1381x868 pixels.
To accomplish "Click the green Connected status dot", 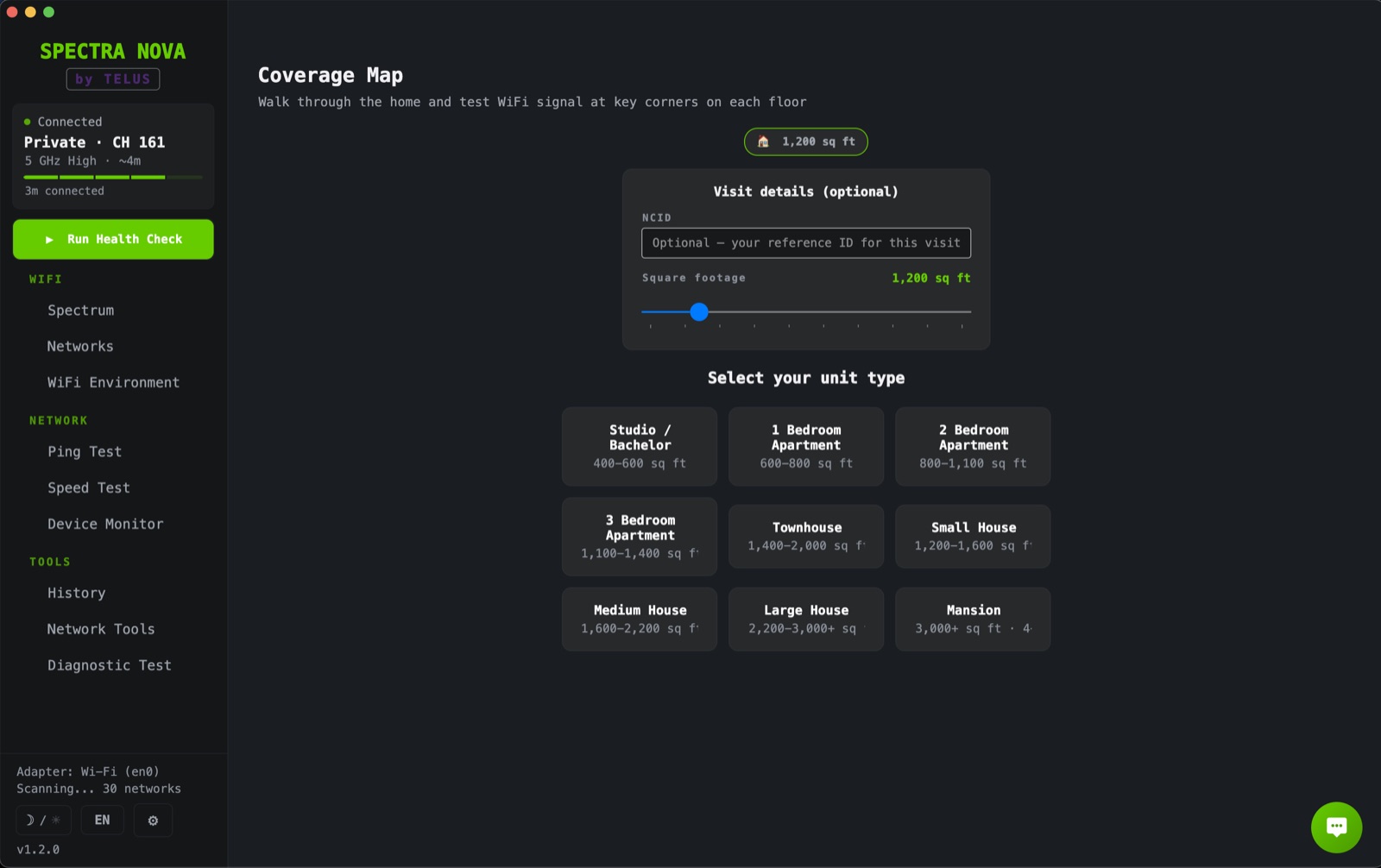I will [x=27, y=122].
